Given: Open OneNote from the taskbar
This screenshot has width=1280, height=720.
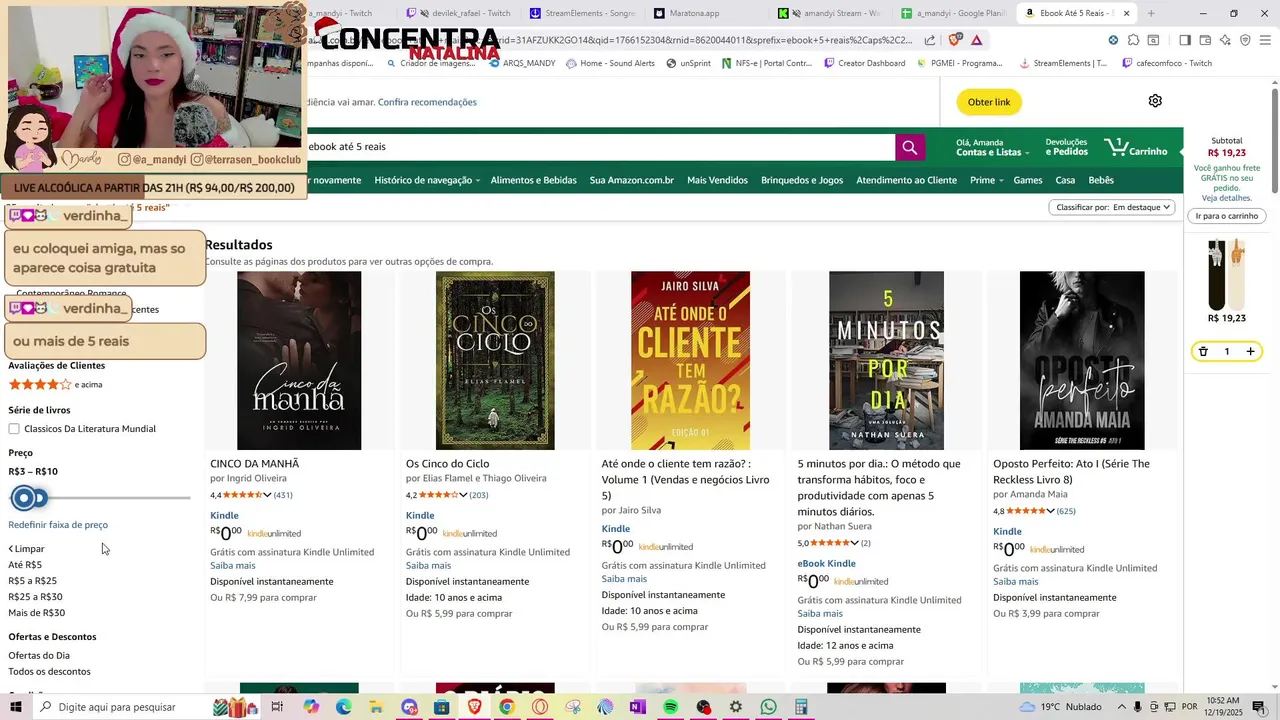Looking at the screenshot, I should (x=637, y=707).
